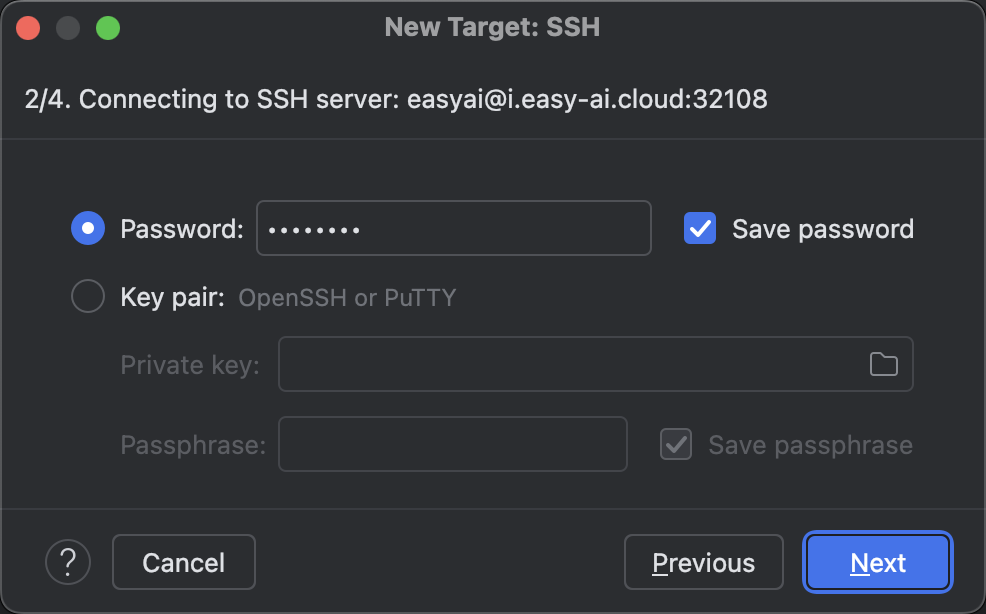Focus the Password input field
Viewport: 986px width, 614px height.
coord(454,228)
